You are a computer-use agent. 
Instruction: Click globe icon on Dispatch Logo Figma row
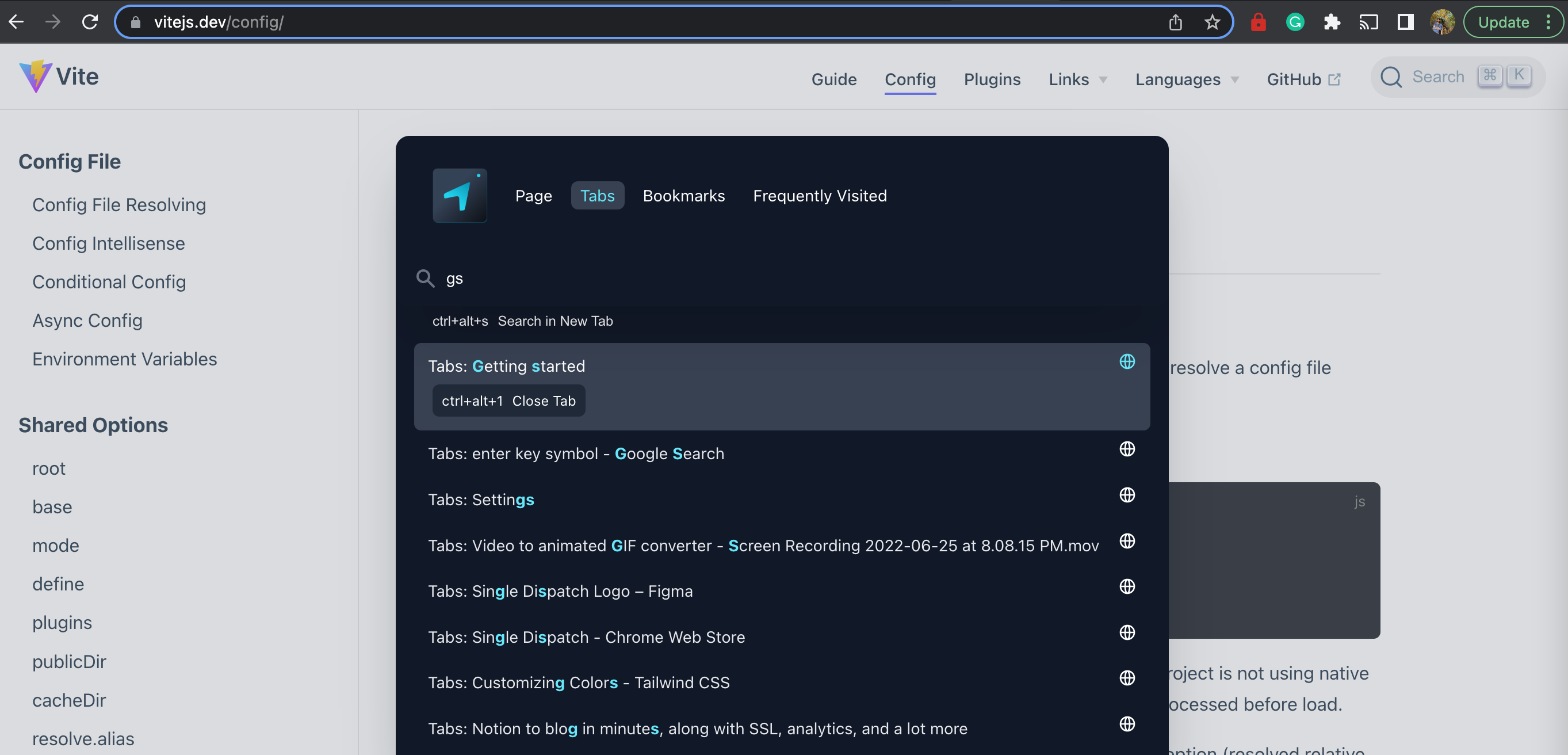point(1127,586)
